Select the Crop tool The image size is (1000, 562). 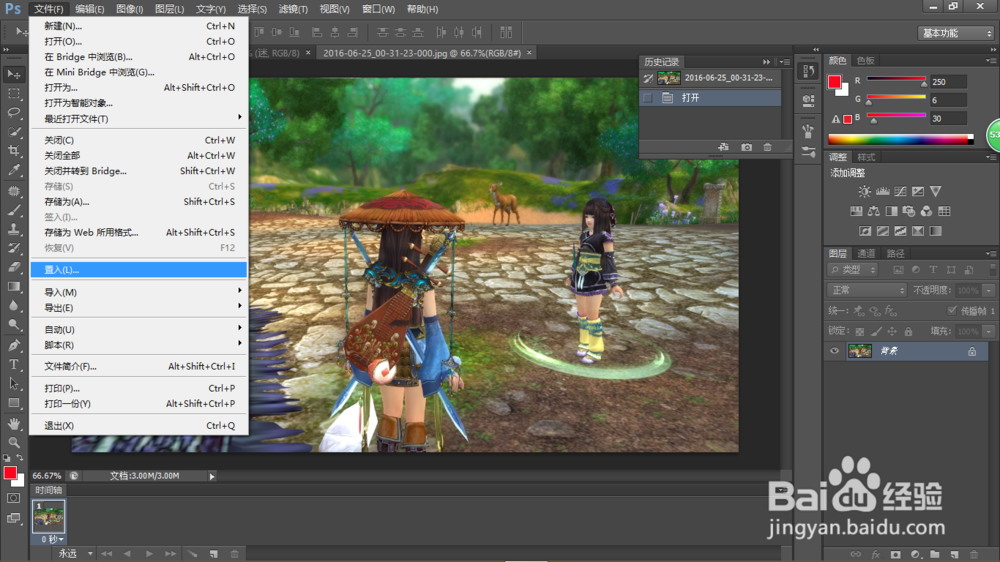pyautogui.click(x=13, y=151)
